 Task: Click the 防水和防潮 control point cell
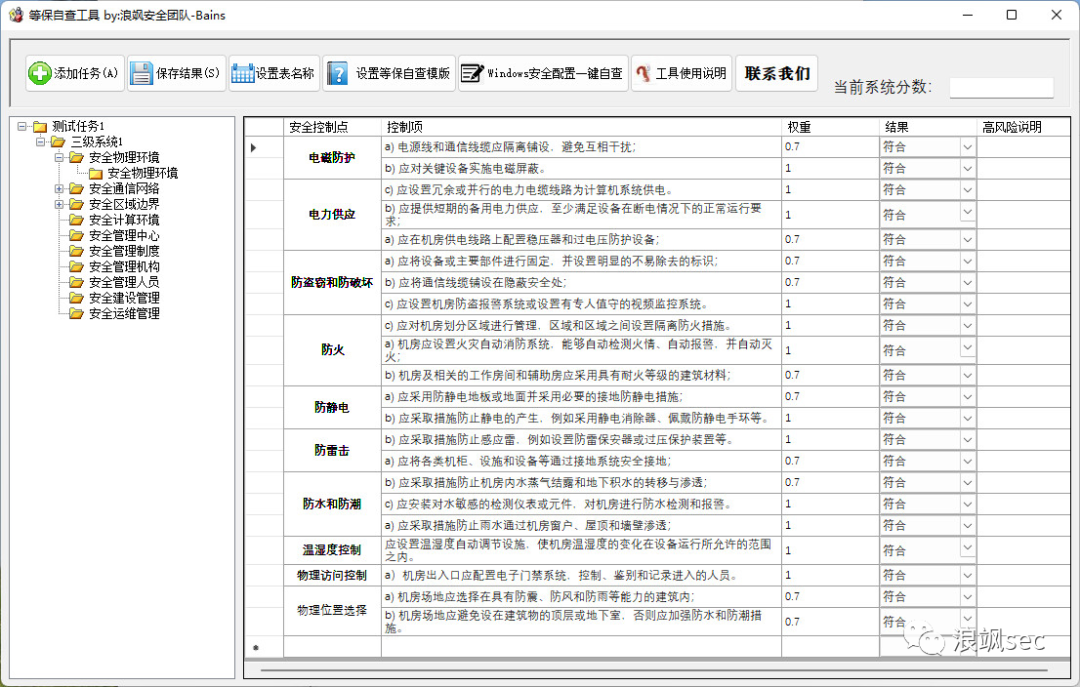(x=333, y=504)
